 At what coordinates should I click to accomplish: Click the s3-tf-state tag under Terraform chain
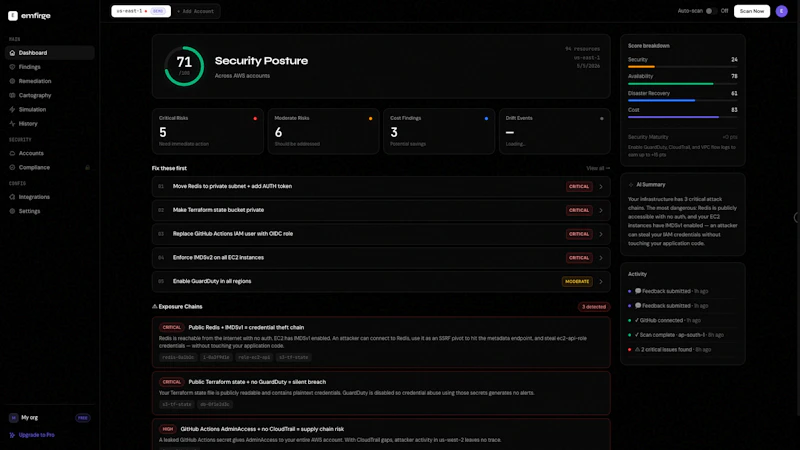[177, 404]
